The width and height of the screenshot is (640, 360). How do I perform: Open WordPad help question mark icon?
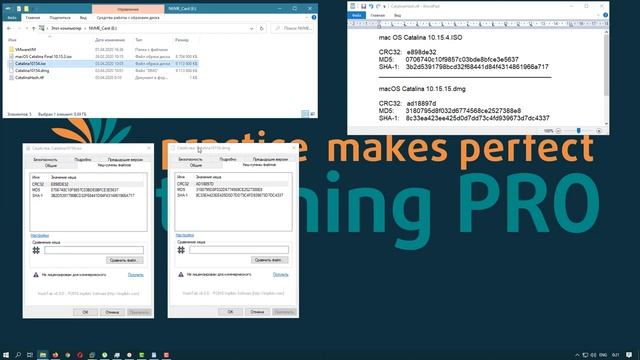(x=605, y=15)
